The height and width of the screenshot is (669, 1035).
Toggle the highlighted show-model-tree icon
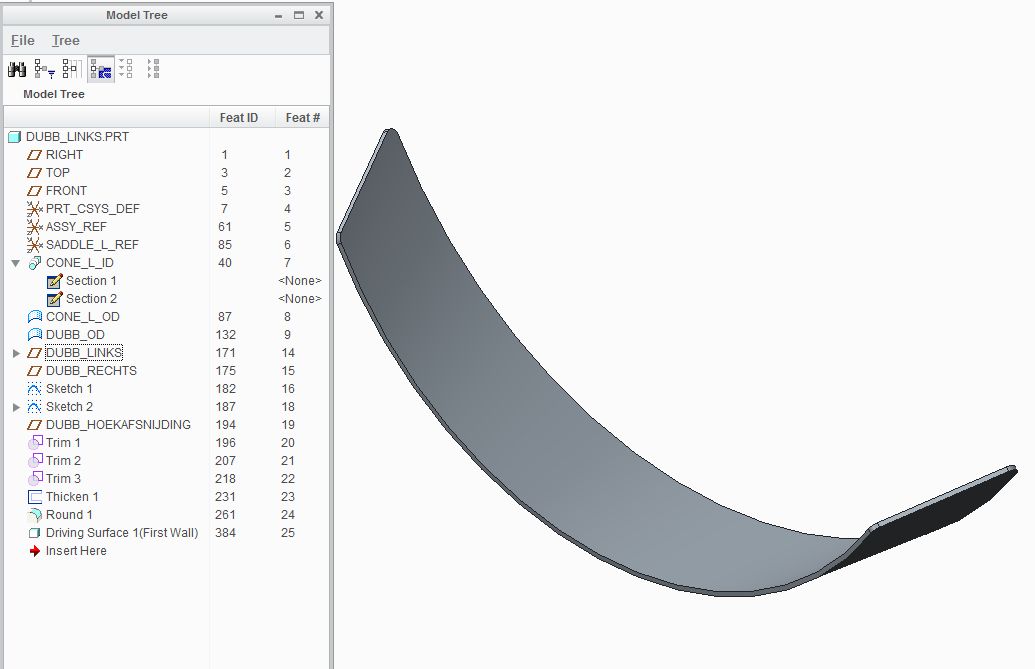101,69
